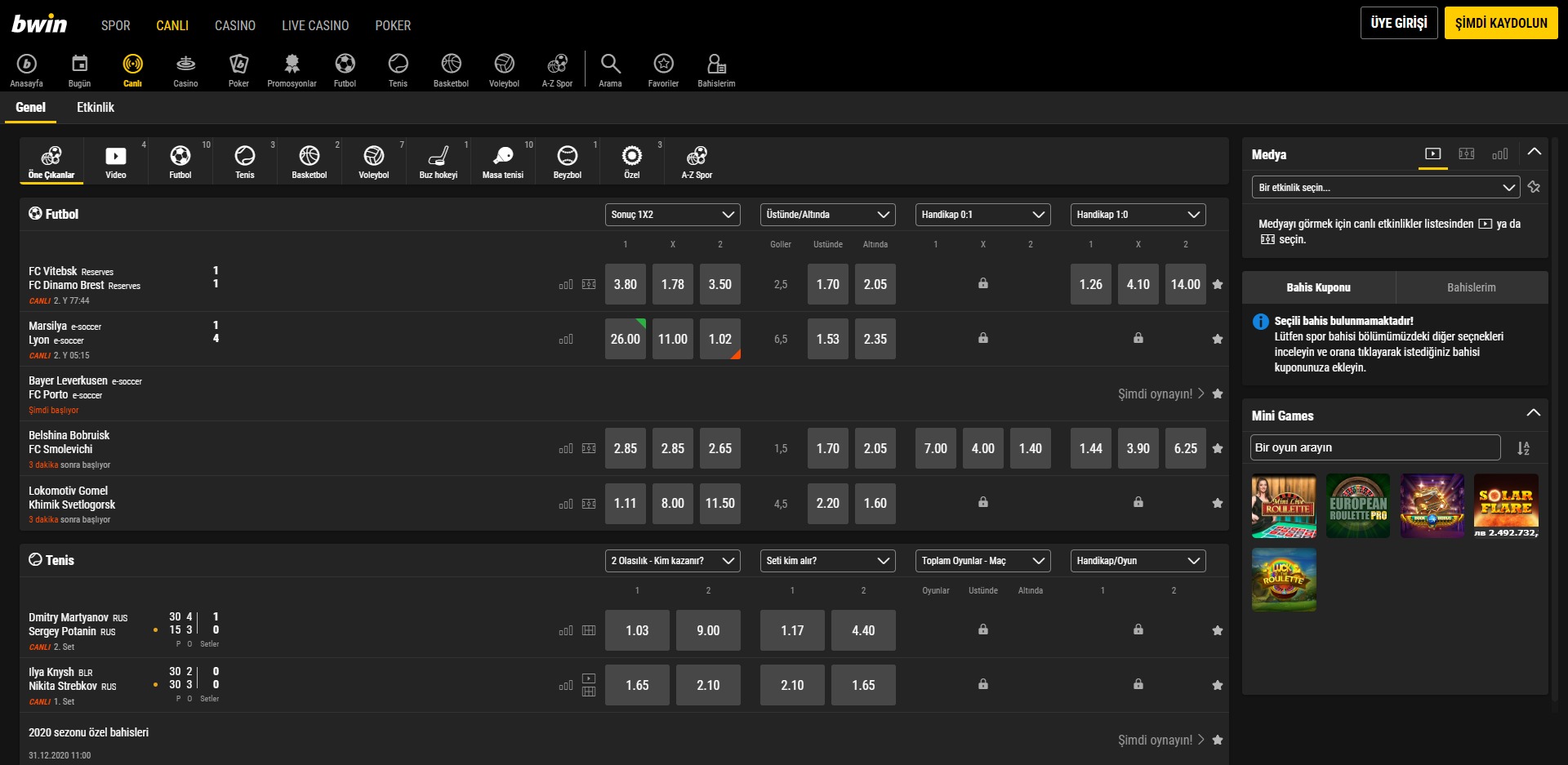
Task: Open the Solar Flare game thumbnail
Action: click(1506, 505)
